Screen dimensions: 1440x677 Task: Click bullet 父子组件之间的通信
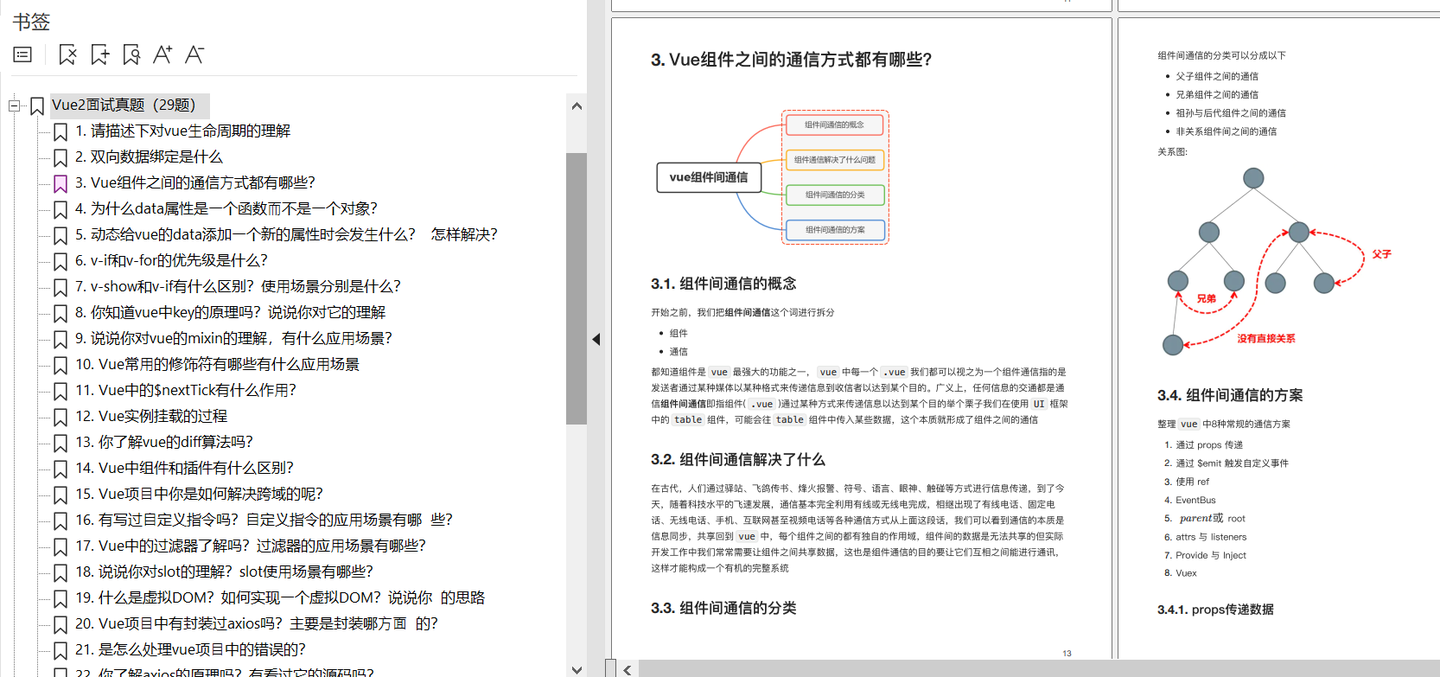pyautogui.click(x=1216, y=76)
